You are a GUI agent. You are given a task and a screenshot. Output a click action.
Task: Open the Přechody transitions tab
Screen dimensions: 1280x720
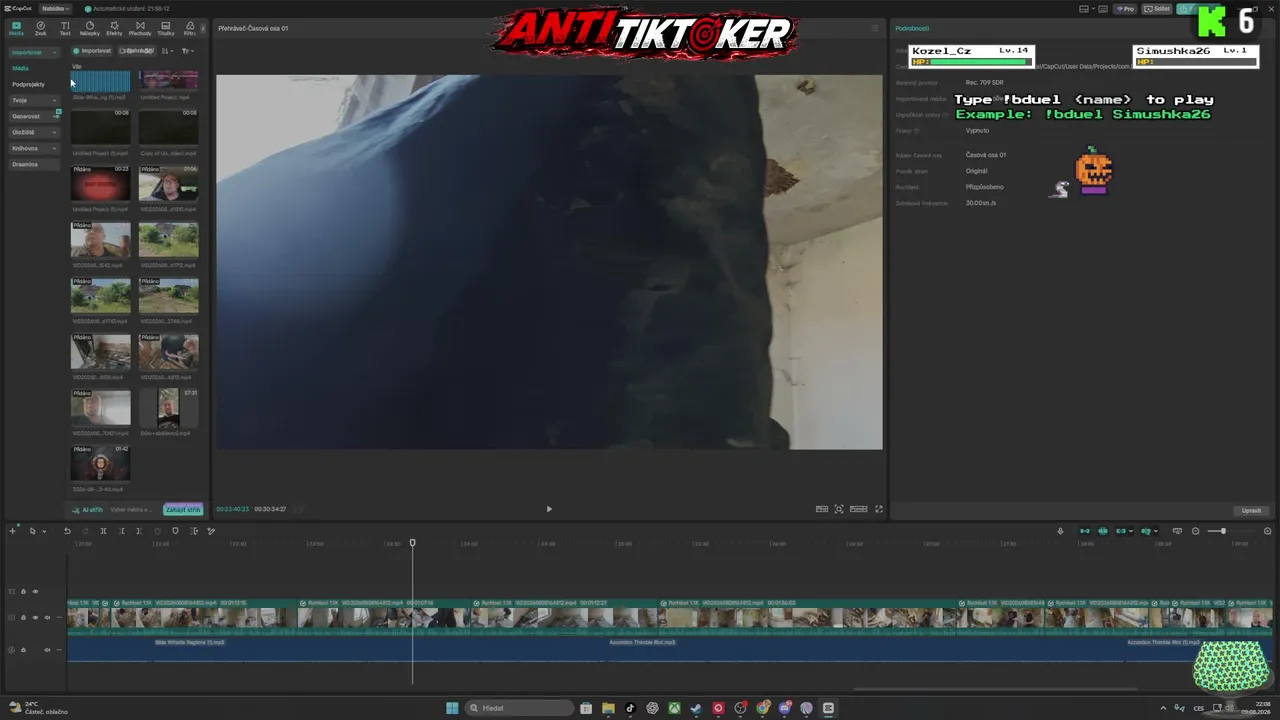click(140, 28)
